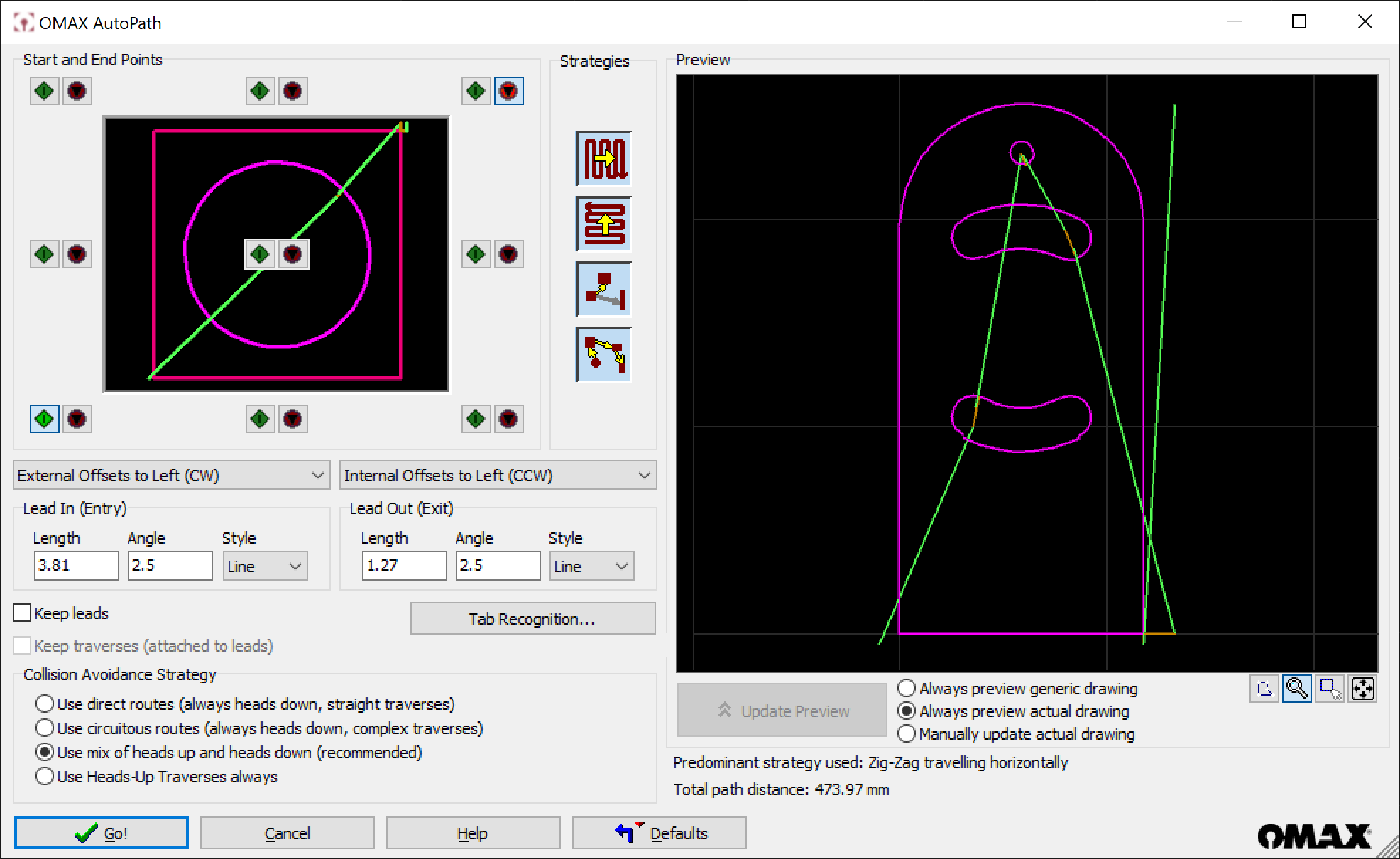1400x859 pixels.
Task: Set red end point at bottom-right corner
Action: [508, 419]
